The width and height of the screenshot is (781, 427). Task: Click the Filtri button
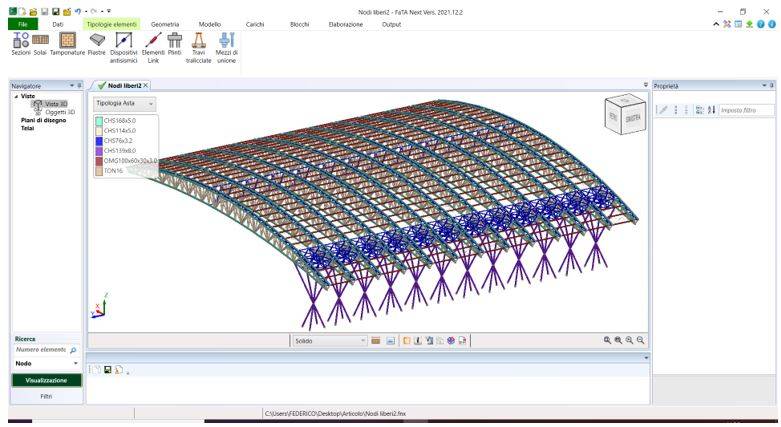click(46, 397)
